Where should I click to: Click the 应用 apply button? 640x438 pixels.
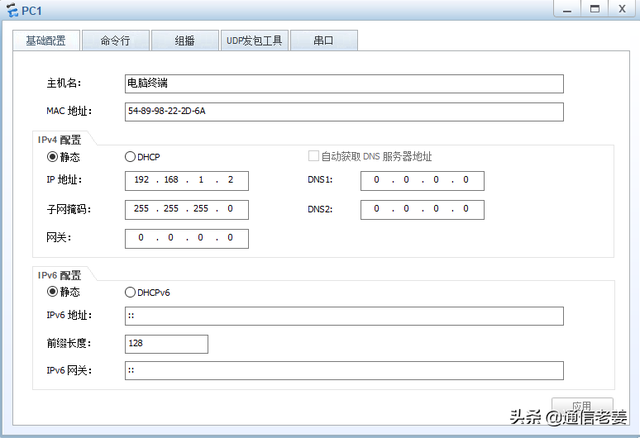pyautogui.click(x=582, y=406)
